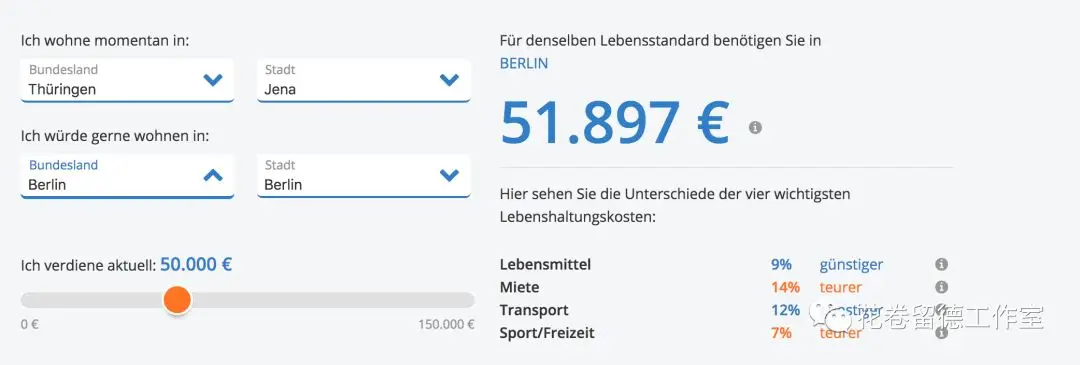Click info icon in Miete row

click(x=942, y=287)
